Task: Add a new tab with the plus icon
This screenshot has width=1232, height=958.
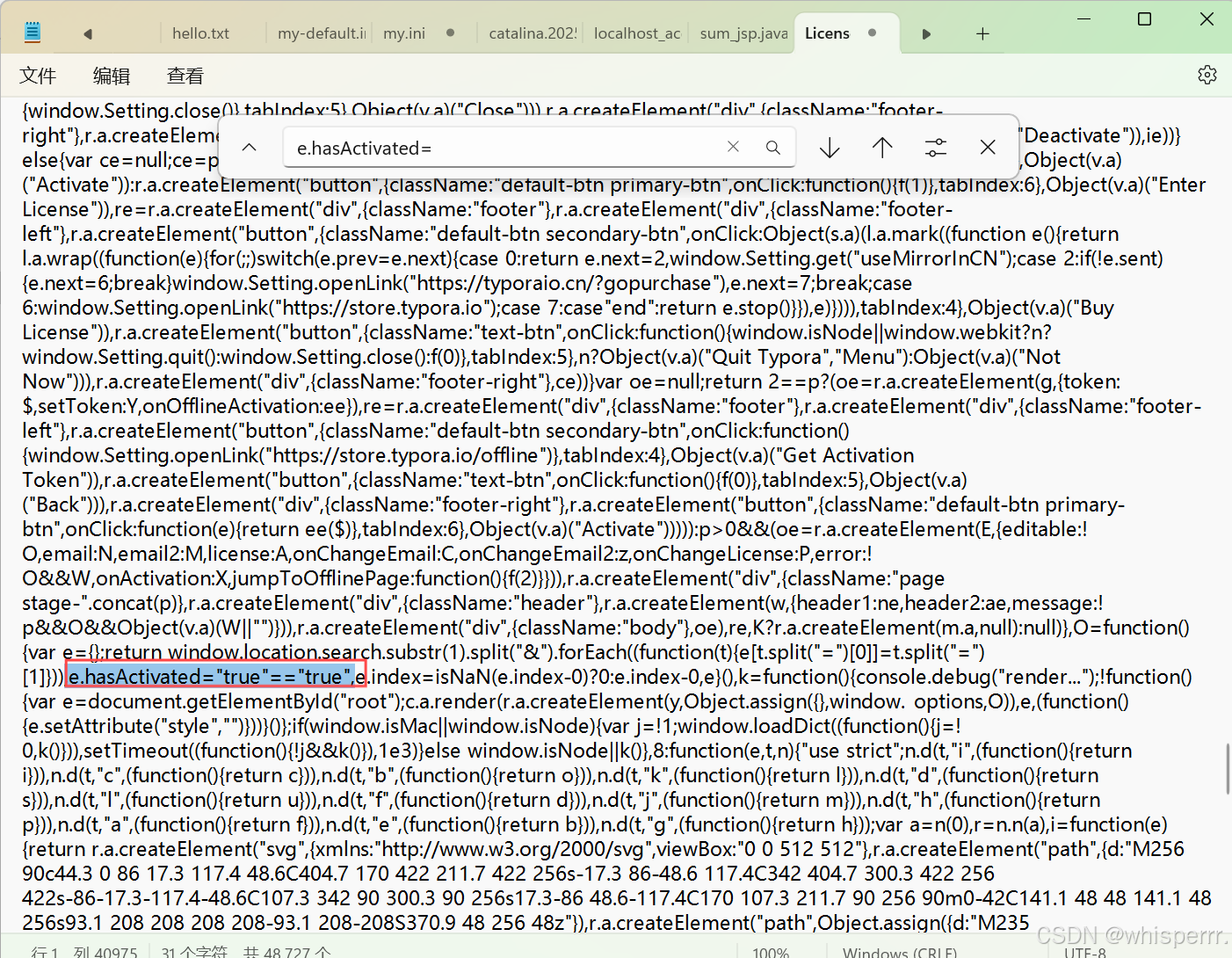Action: pos(982,33)
